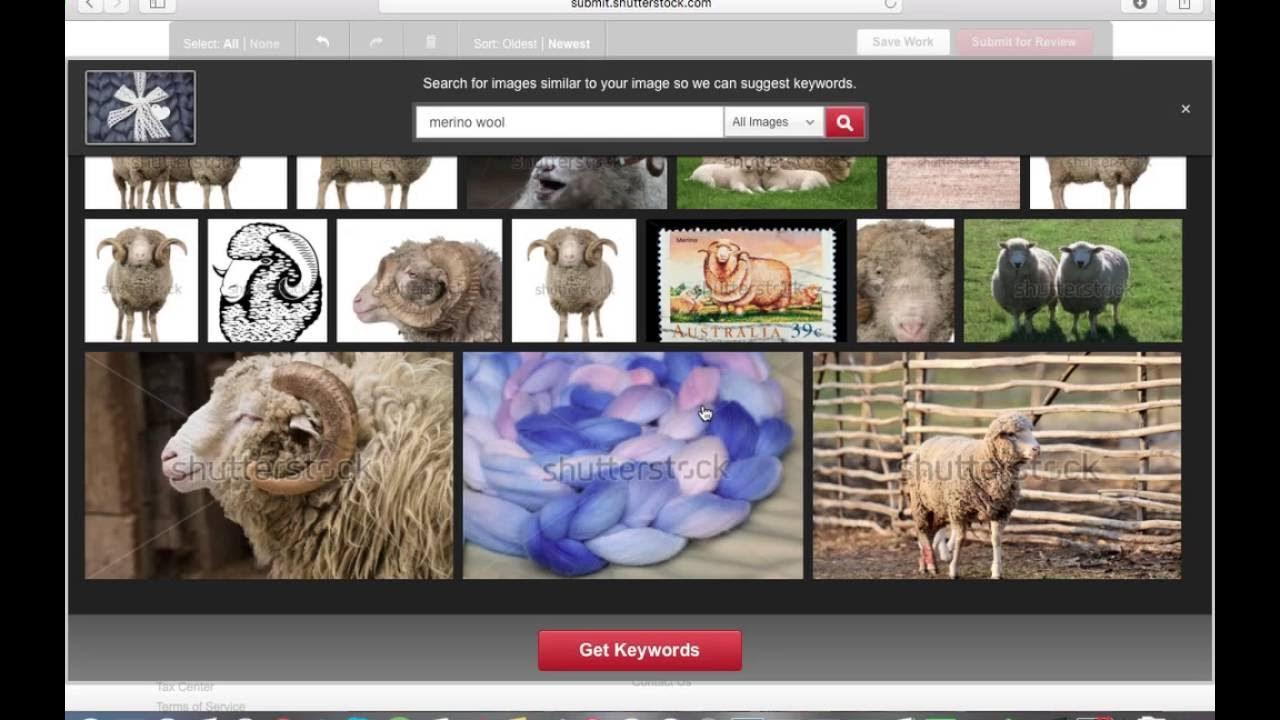1280x720 pixels.
Task: Select the Australia 39c stamp image
Action: pyautogui.click(x=746, y=281)
